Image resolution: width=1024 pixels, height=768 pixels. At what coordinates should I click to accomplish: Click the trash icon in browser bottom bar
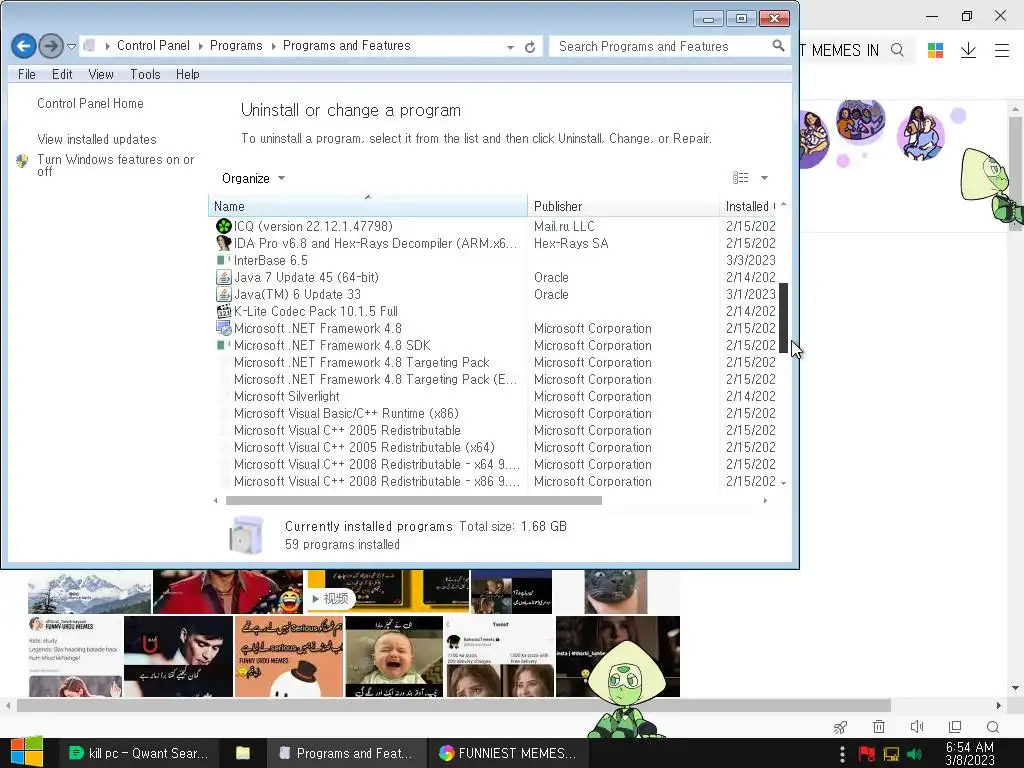879,727
